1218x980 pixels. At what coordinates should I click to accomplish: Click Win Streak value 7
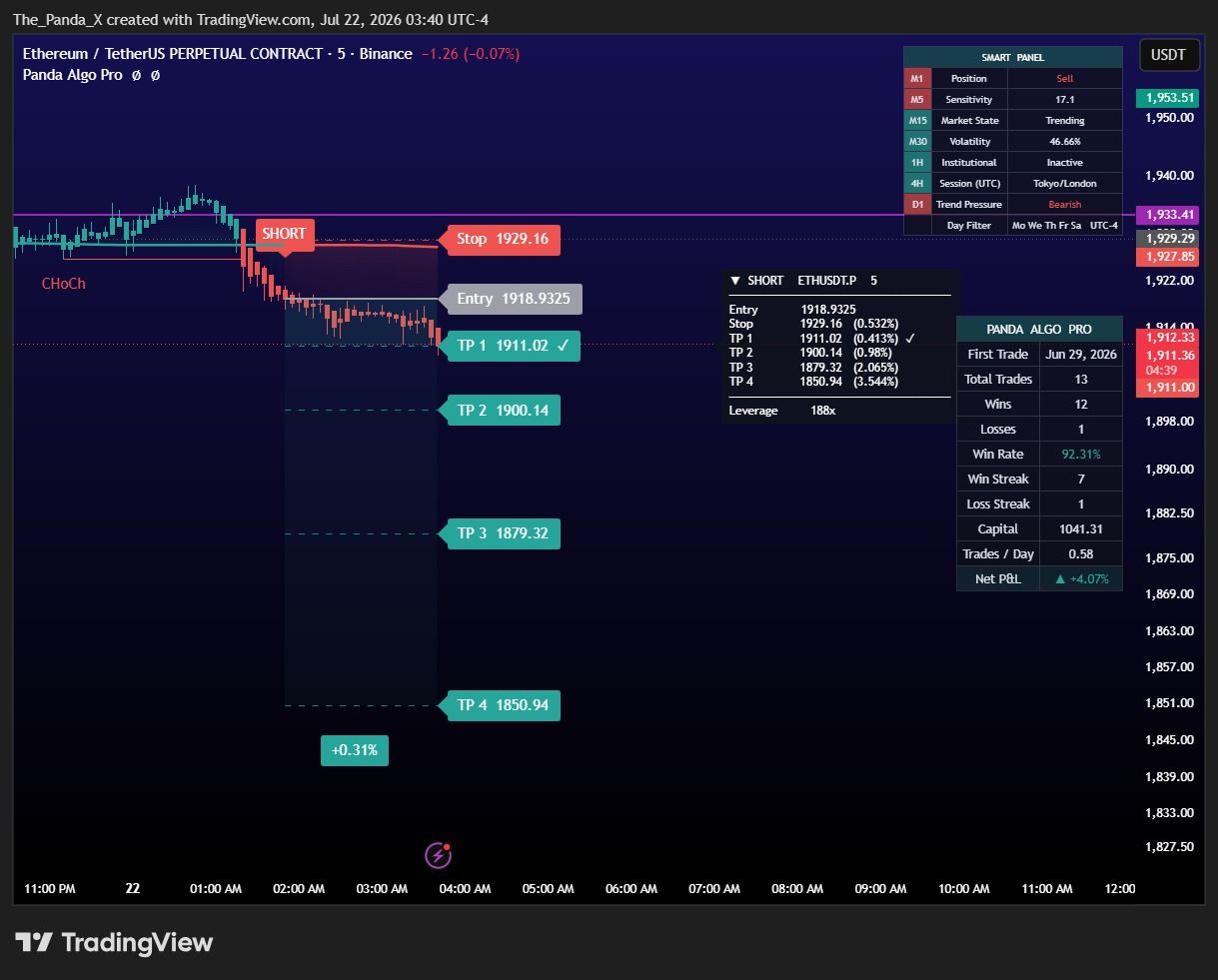pos(1081,479)
